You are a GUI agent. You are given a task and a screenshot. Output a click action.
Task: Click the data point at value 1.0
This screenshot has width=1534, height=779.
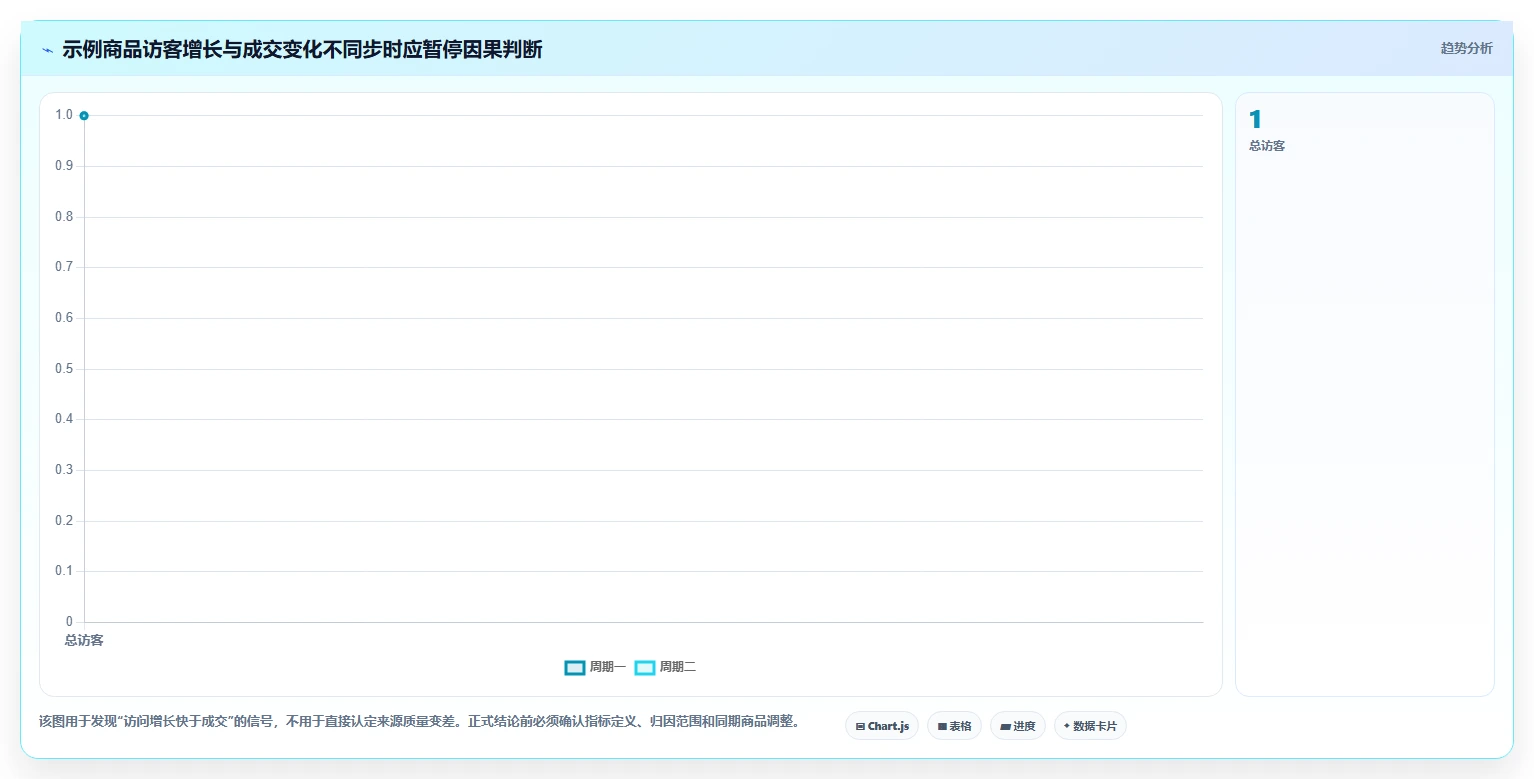tap(84, 116)
